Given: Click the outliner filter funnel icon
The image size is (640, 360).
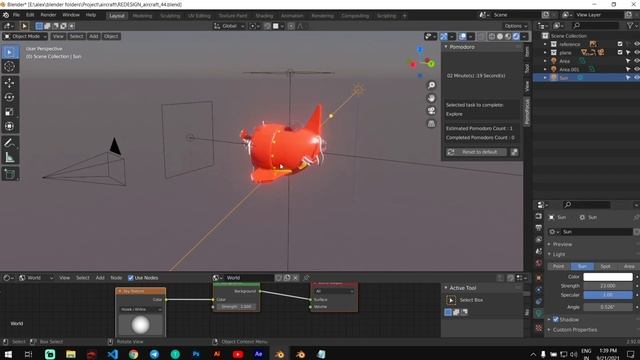Looking at the screenshot, I should coord(630,25).
